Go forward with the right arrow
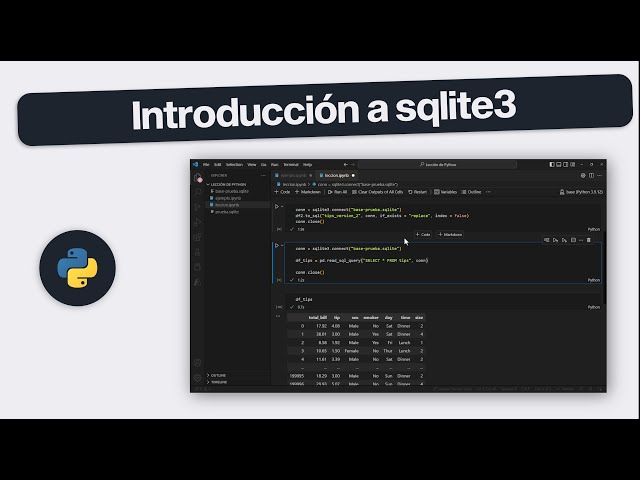Viewport: 640px width, 480px height. click(x=353, y=164)
